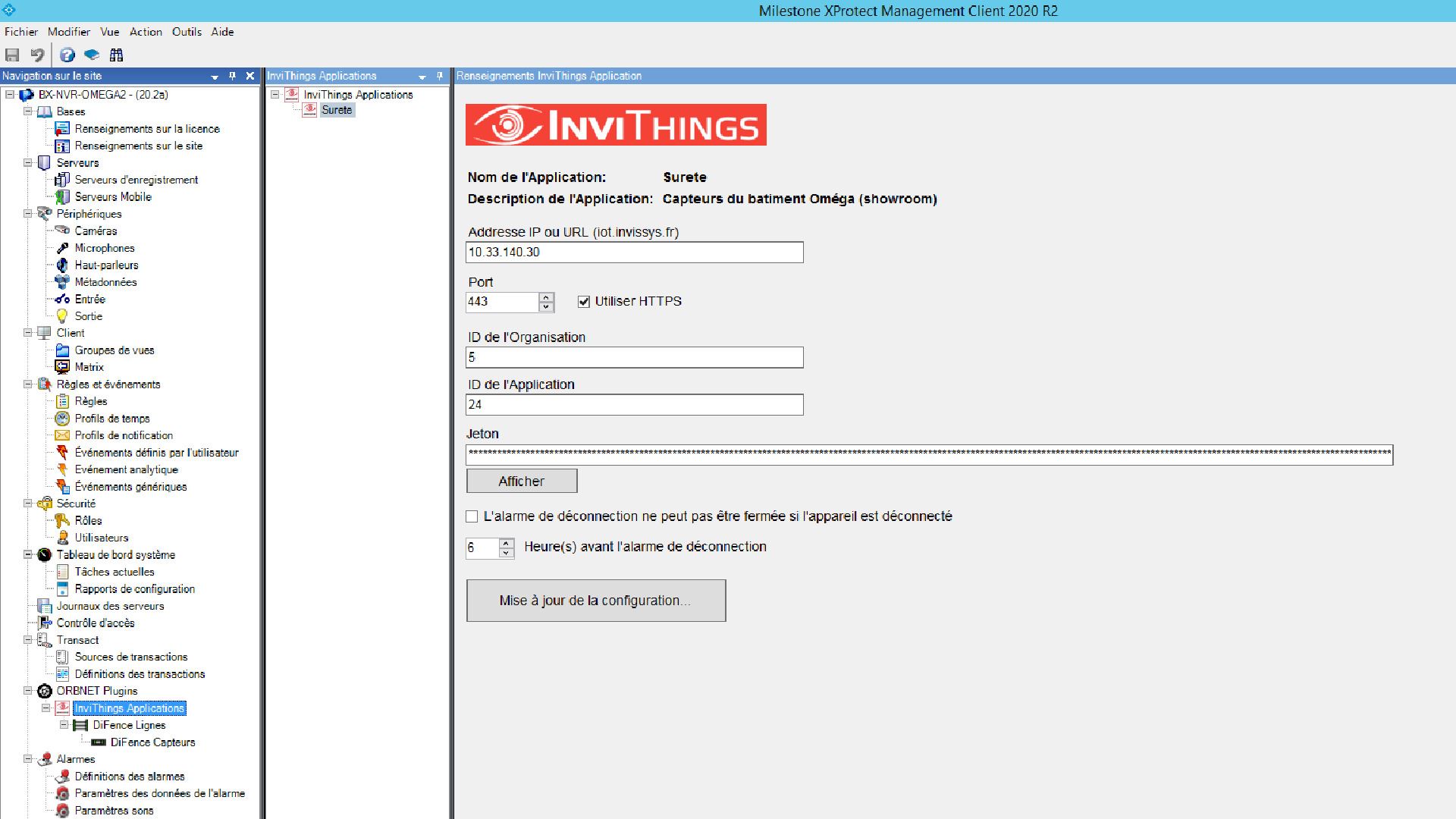Viewport: 1456px width, 819px height.
Task: Collapse the Règles et événements node
Action: click(28, 384)
